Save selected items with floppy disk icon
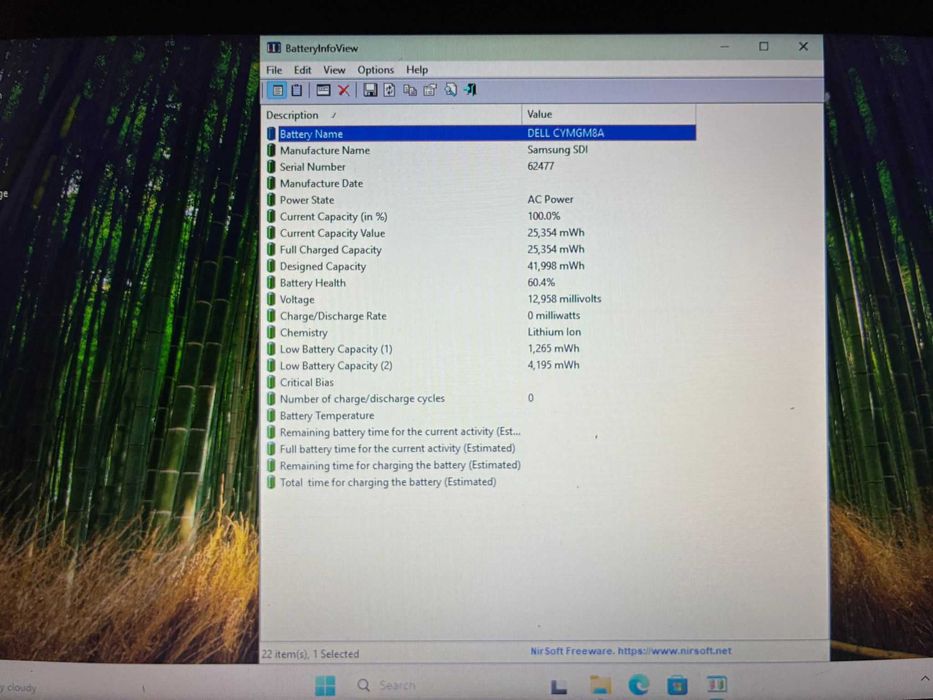Image resolution: width=933 pixels, height=700 pixels. tap(370, 90)
